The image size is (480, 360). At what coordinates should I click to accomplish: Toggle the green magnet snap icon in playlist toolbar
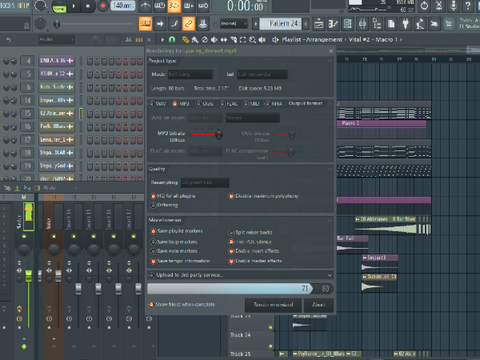[x=172, y=40]
